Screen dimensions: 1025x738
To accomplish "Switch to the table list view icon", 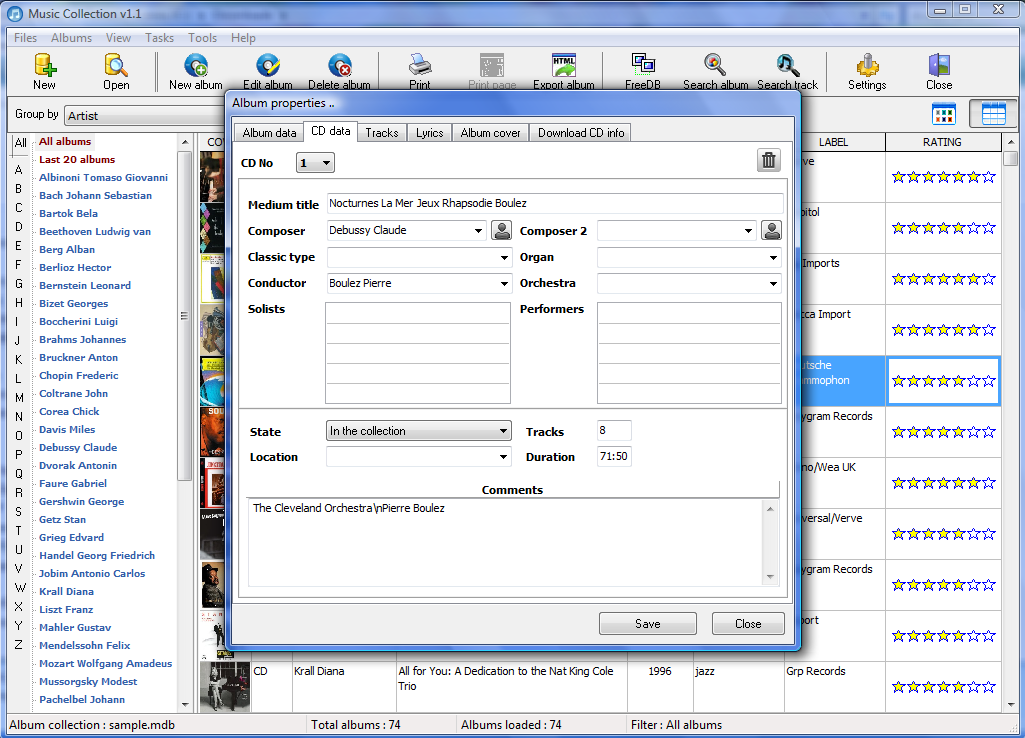I will [993, 114].
